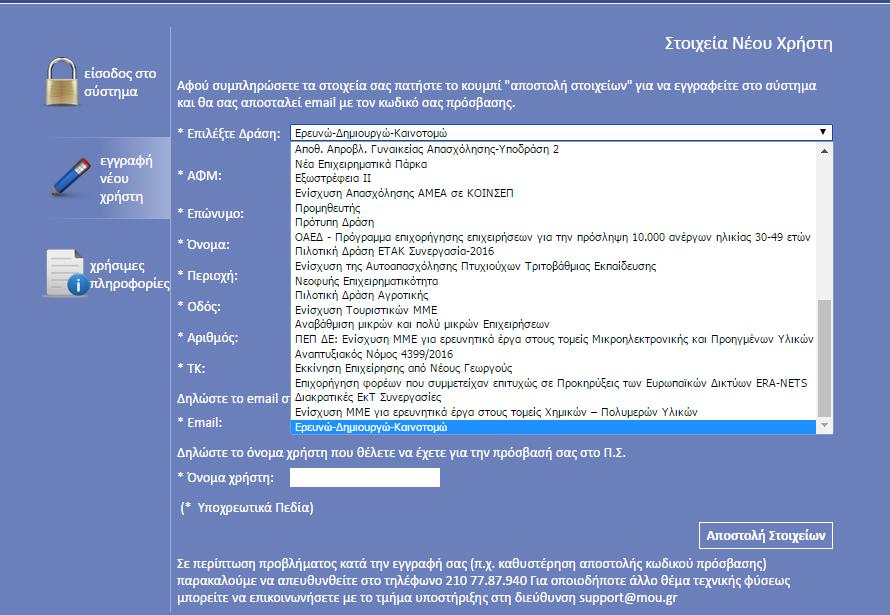
Task: Click the dropdown list scrollbar thumb
Action: click(824, 359)
